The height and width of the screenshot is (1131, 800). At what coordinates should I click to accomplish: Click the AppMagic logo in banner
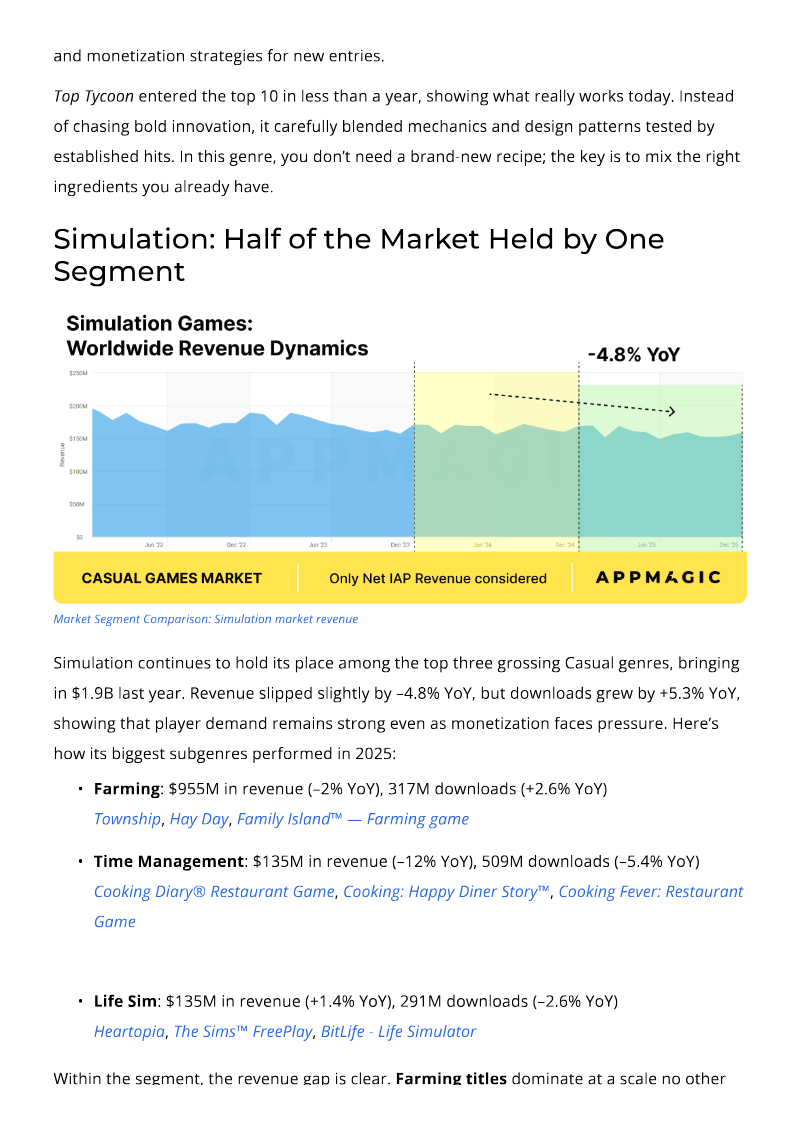point(659,577)
